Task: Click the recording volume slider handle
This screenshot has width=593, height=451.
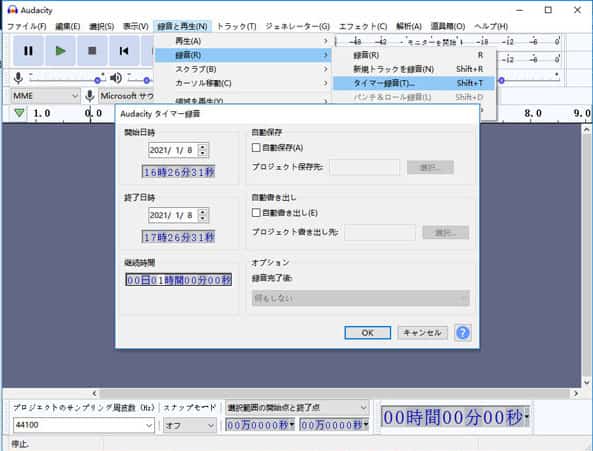Action: (98, 80)
